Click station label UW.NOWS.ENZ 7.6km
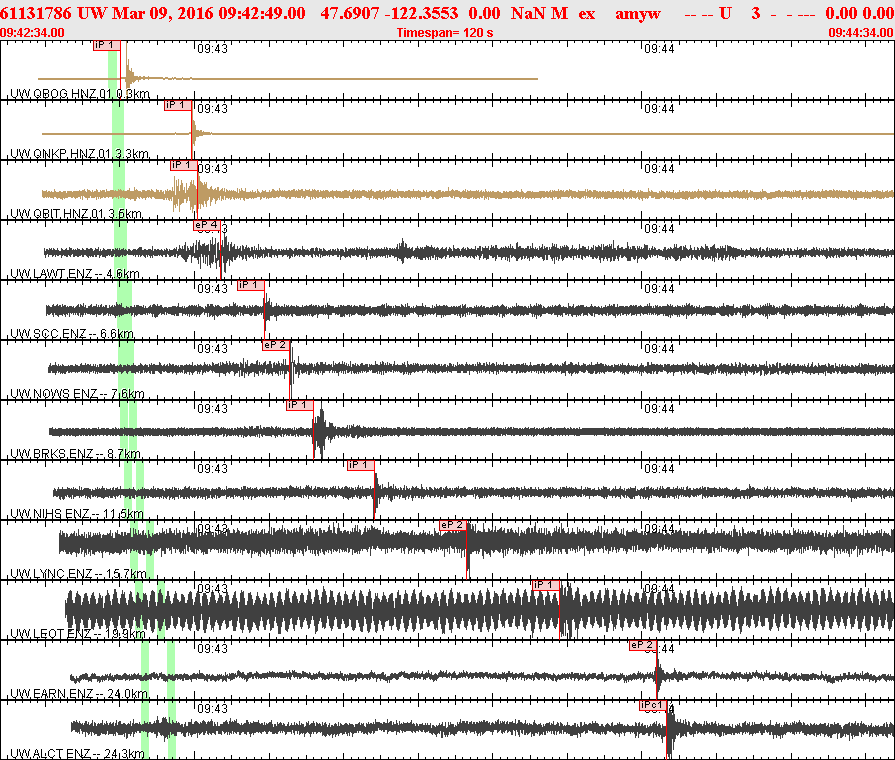895x760 pixels. (77, 393)
